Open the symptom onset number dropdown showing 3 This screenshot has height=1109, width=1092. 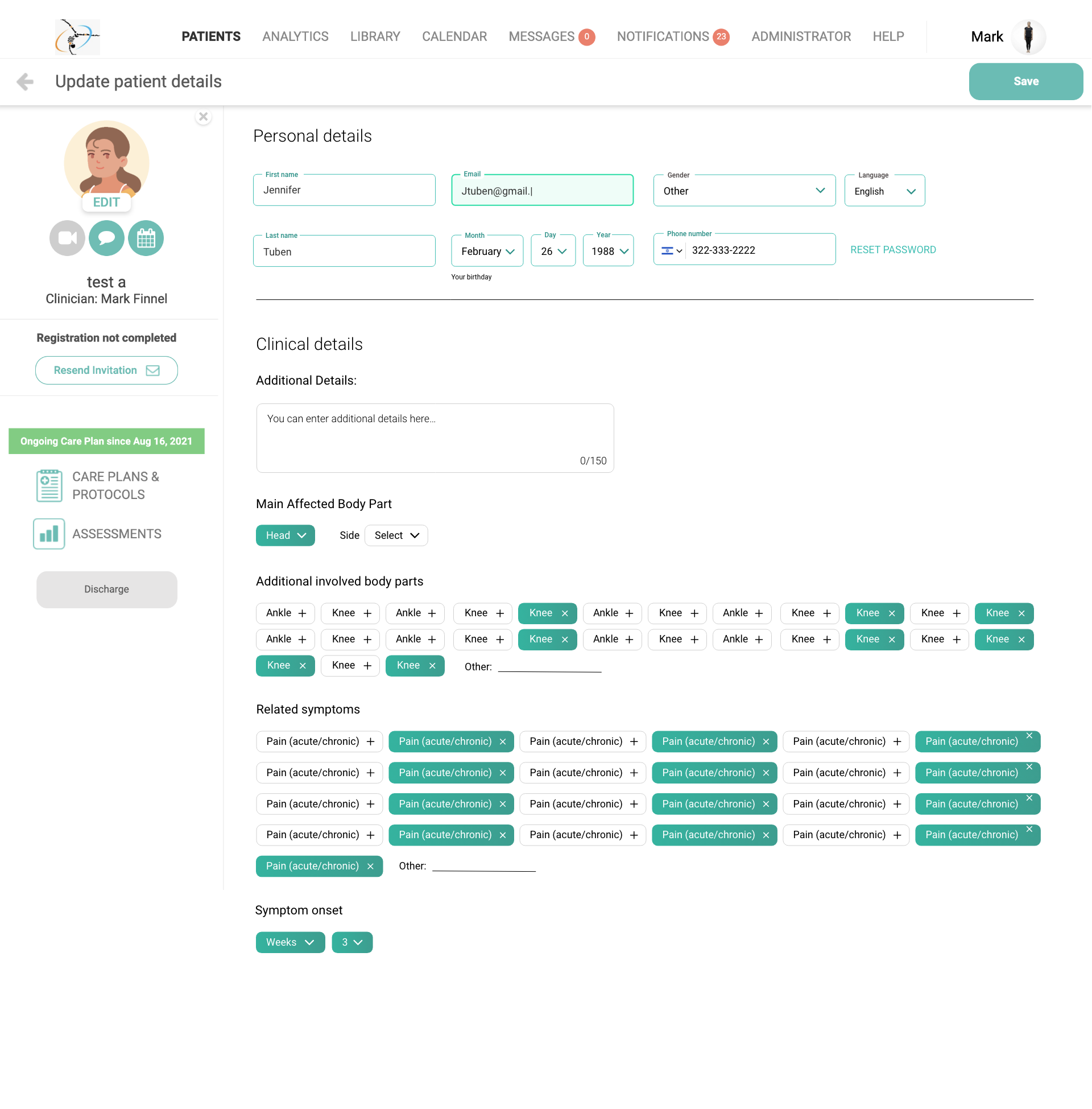tap(352, 943)
